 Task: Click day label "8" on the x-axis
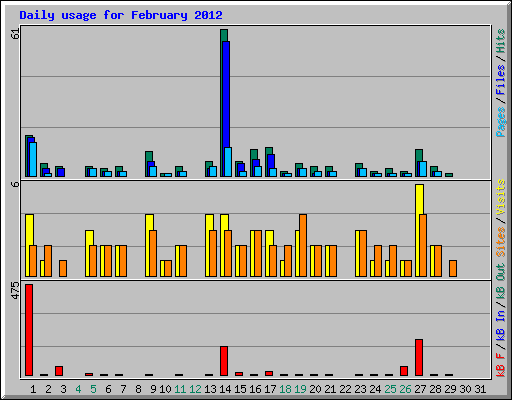pyautogui.click(x=138, y=389)
